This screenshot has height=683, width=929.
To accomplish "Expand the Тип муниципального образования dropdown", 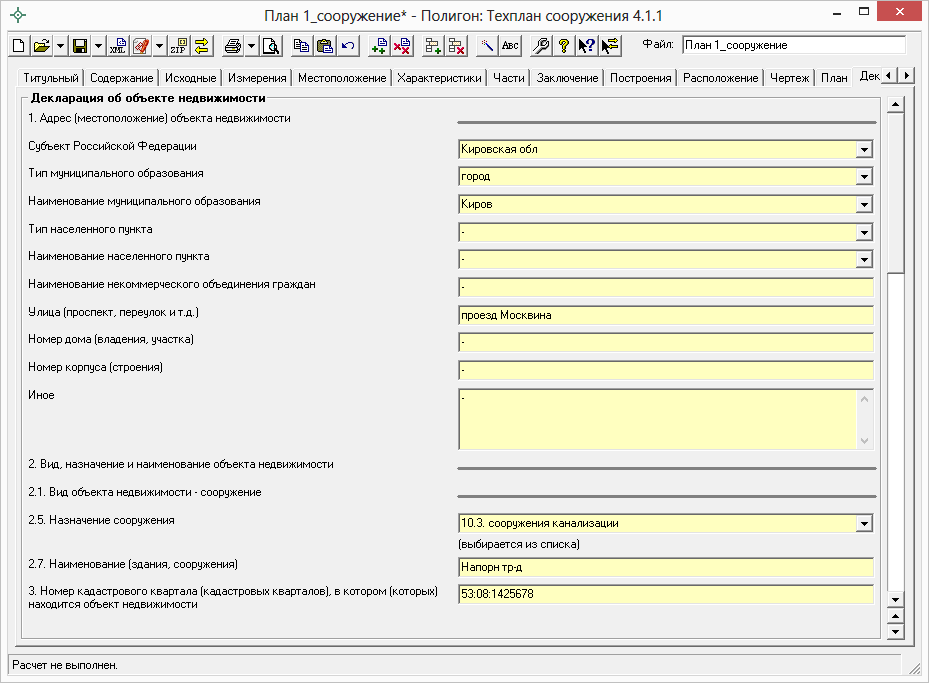I will click(864, 177).
